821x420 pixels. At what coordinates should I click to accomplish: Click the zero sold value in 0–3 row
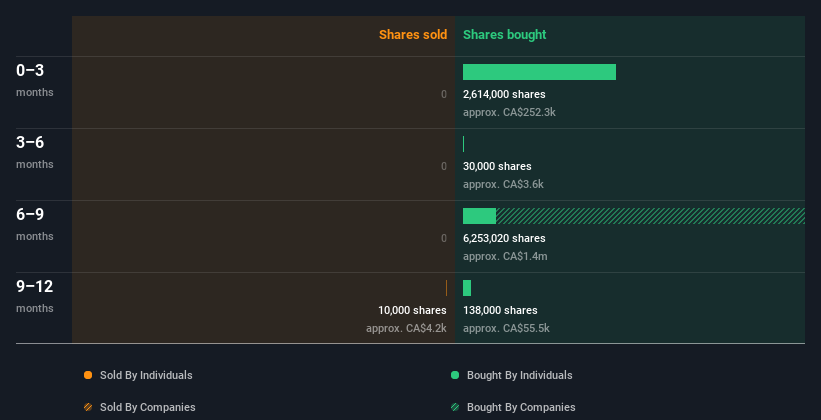(x=444, y=94)
